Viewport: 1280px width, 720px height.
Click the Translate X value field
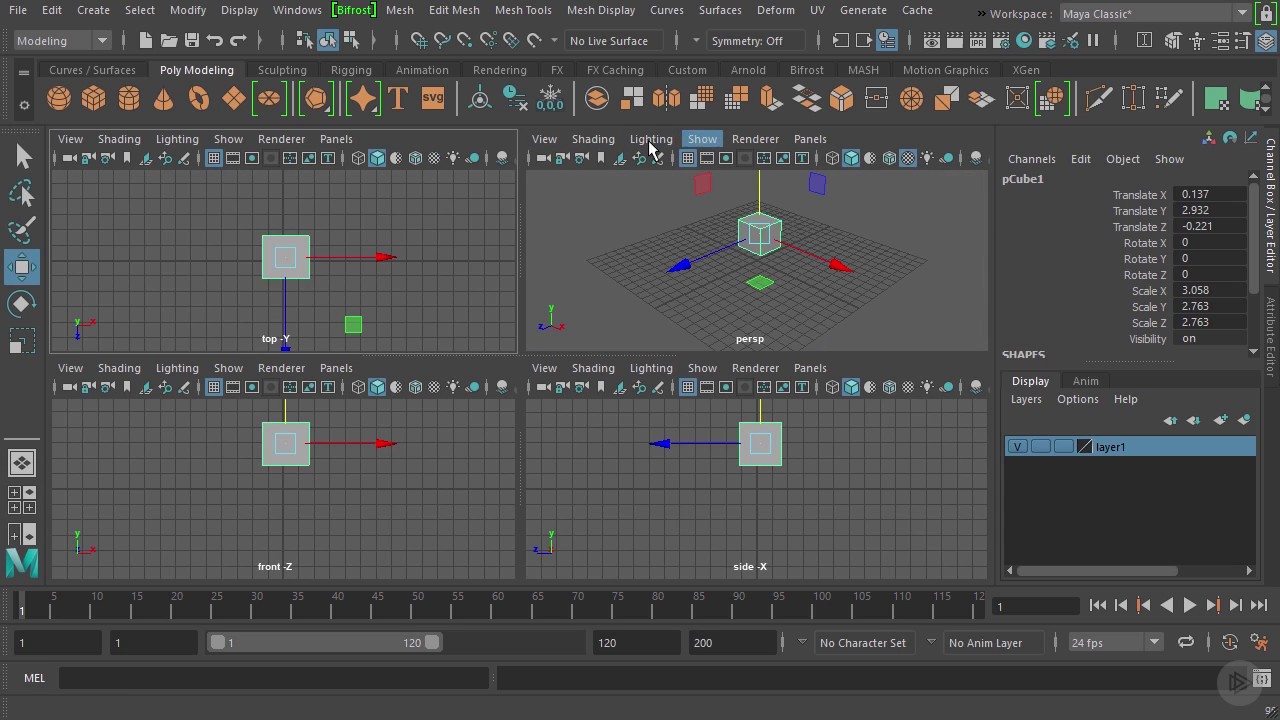(x=1212, y=194)
